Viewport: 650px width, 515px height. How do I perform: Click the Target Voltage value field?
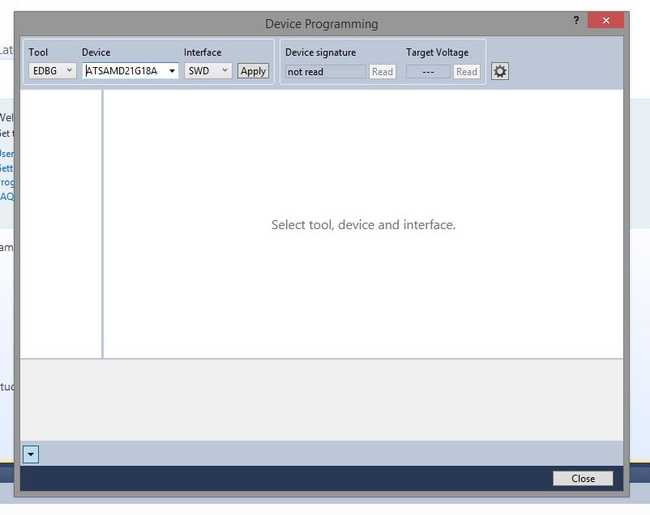coord(428,72)
